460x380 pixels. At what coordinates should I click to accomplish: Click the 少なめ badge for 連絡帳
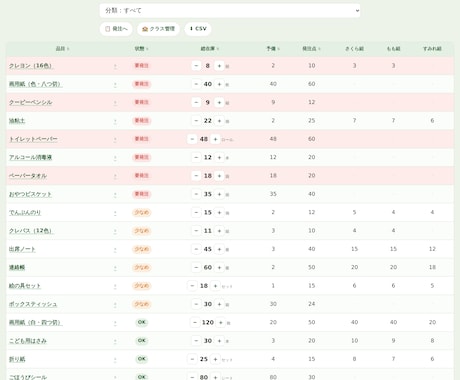pyautogui.click(x=141, y=267)
